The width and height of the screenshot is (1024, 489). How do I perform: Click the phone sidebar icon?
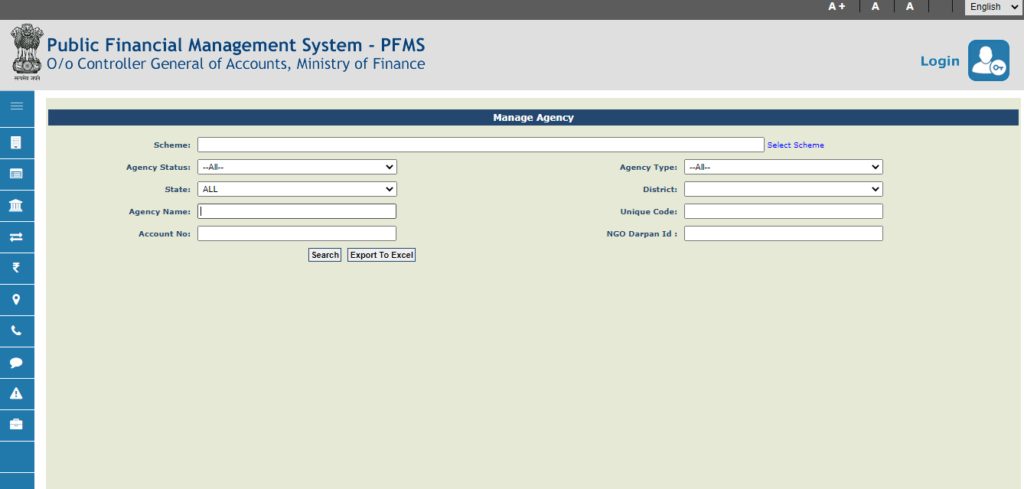tap(16, 331)
